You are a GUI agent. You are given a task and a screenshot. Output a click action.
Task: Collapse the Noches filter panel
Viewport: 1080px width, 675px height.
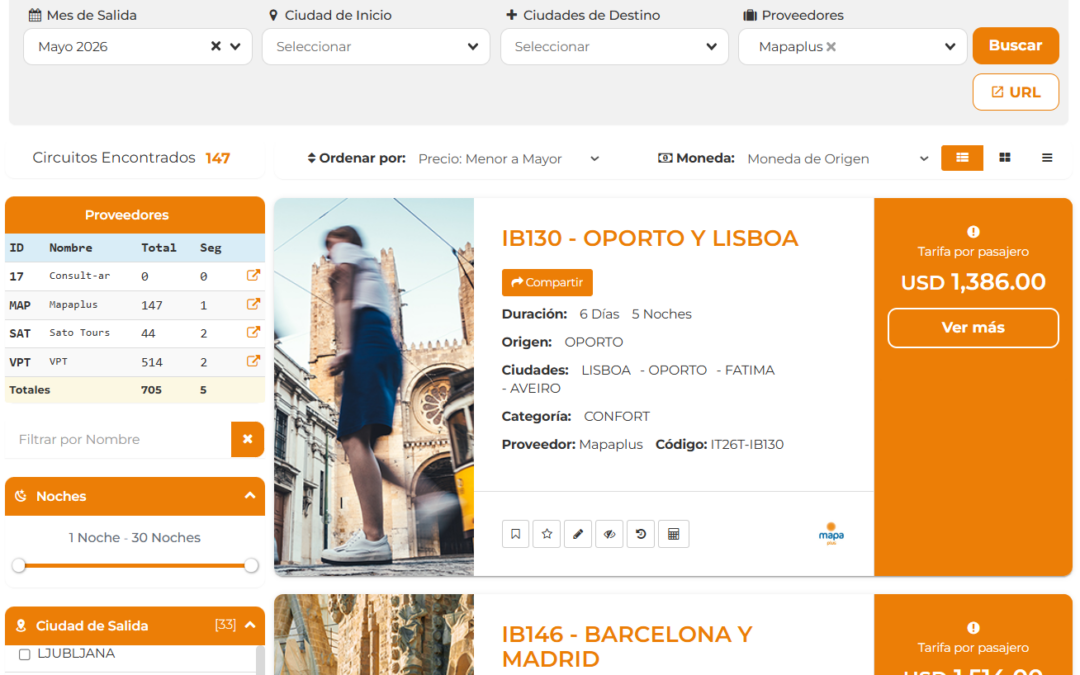(249, 496)
